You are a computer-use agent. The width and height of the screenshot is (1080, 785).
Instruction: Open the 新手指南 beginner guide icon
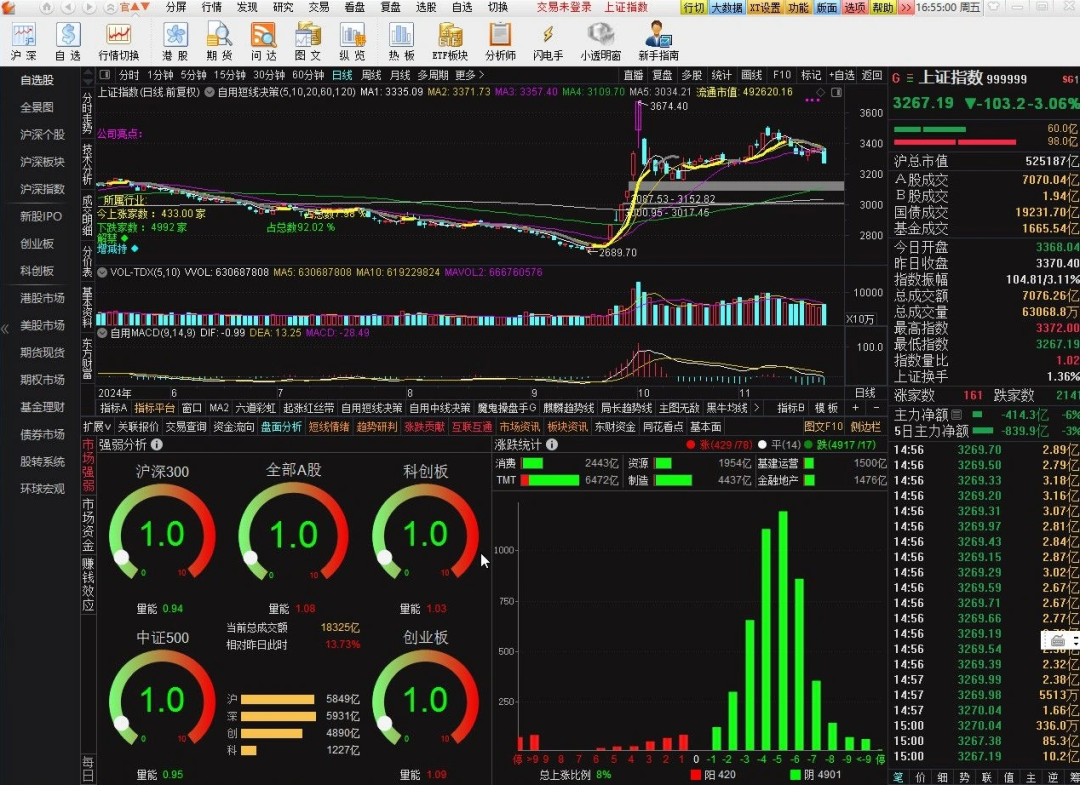pyautogui.click(x=658, y=42)
